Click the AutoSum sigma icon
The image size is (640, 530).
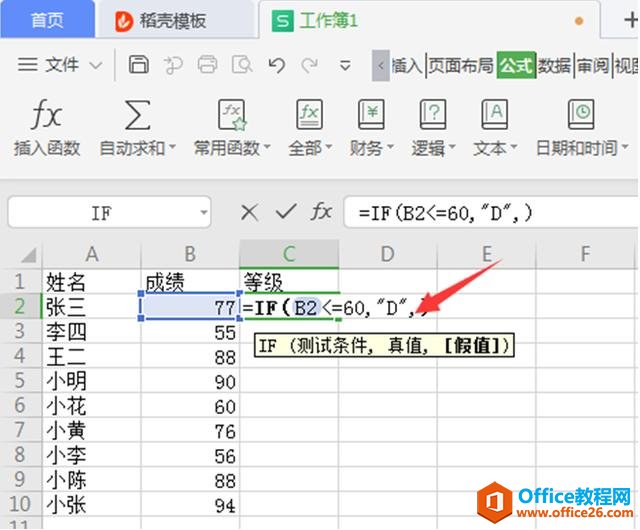point(137,115)
